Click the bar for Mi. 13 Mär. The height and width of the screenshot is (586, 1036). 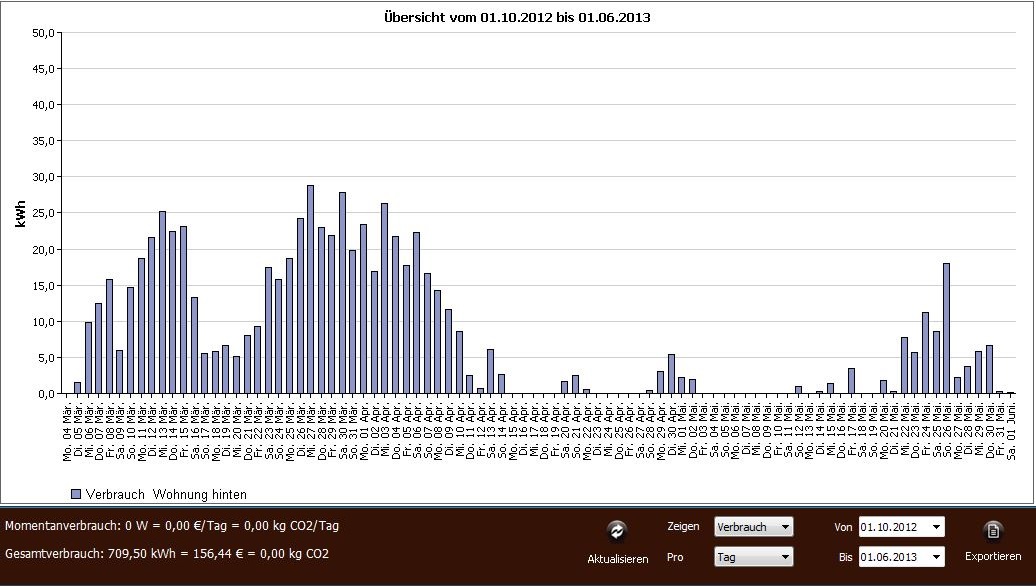(162, 302)
